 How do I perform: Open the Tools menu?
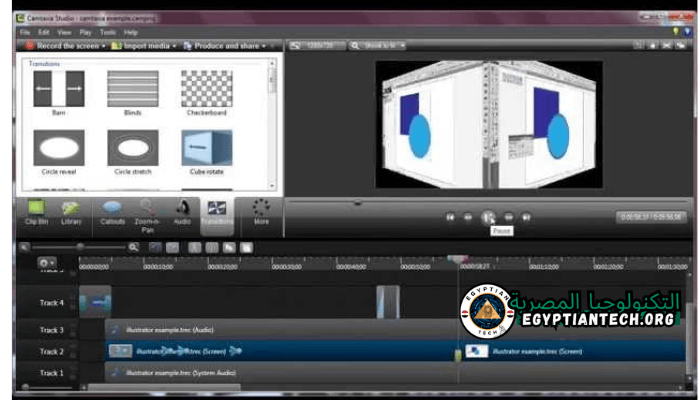pyautogui.click(x=108, y=32)
